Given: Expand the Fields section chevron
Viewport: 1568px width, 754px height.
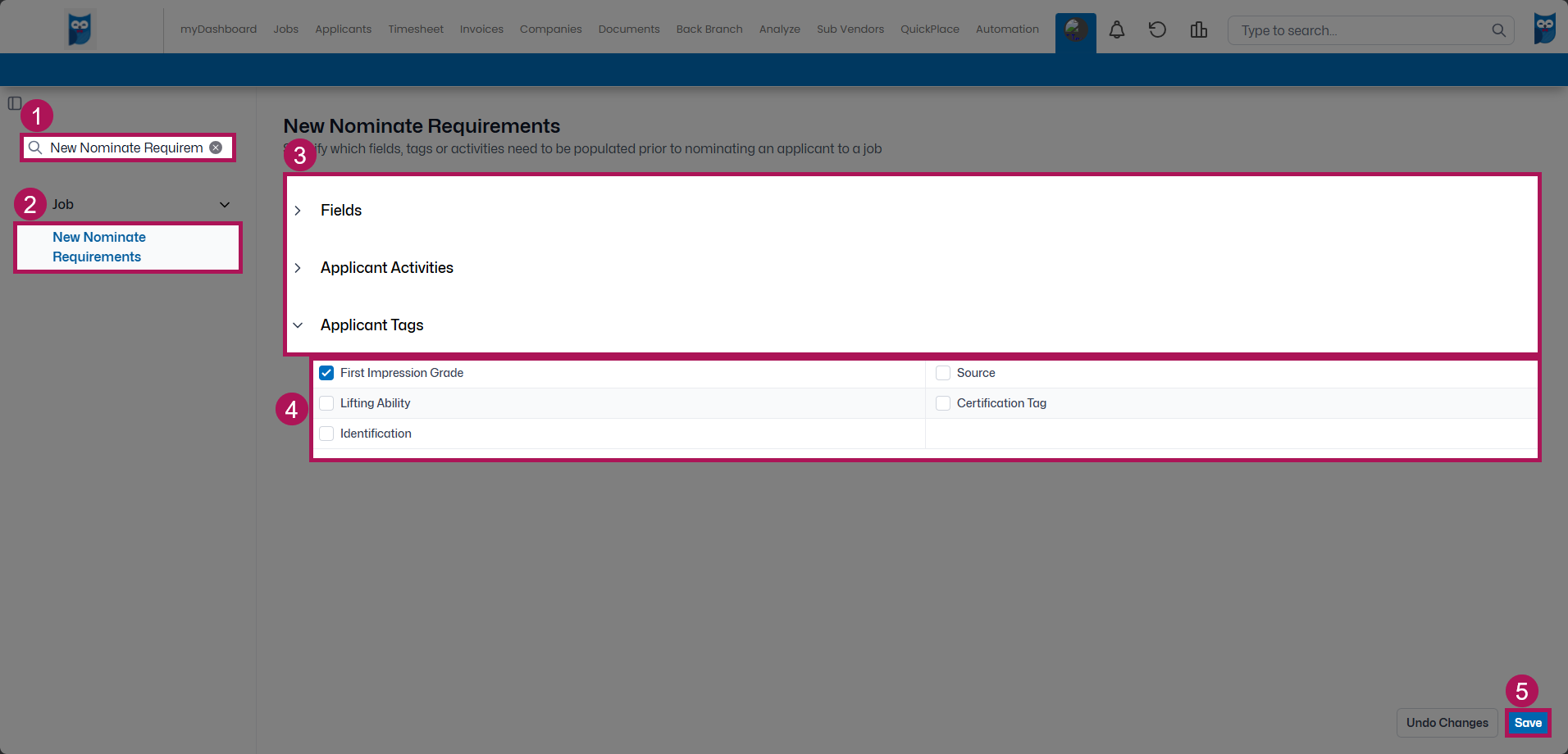Looking at the screenshot, I should (298, 211).
